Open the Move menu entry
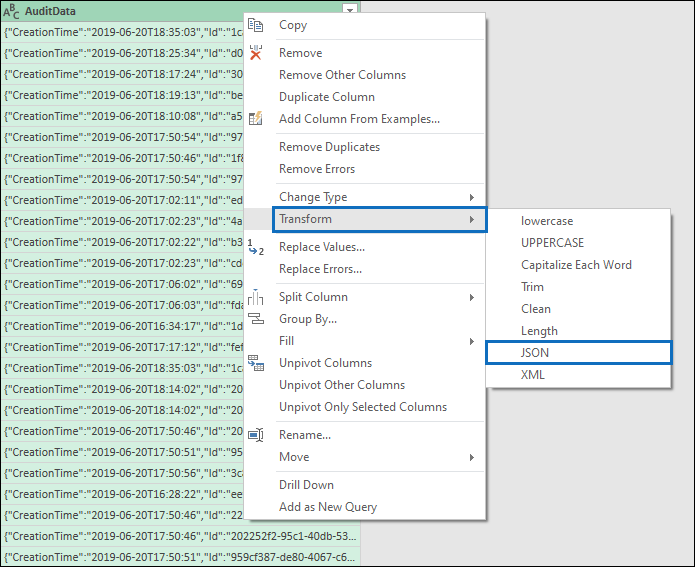Screen dimensions: 695x567 click(364, 457)
